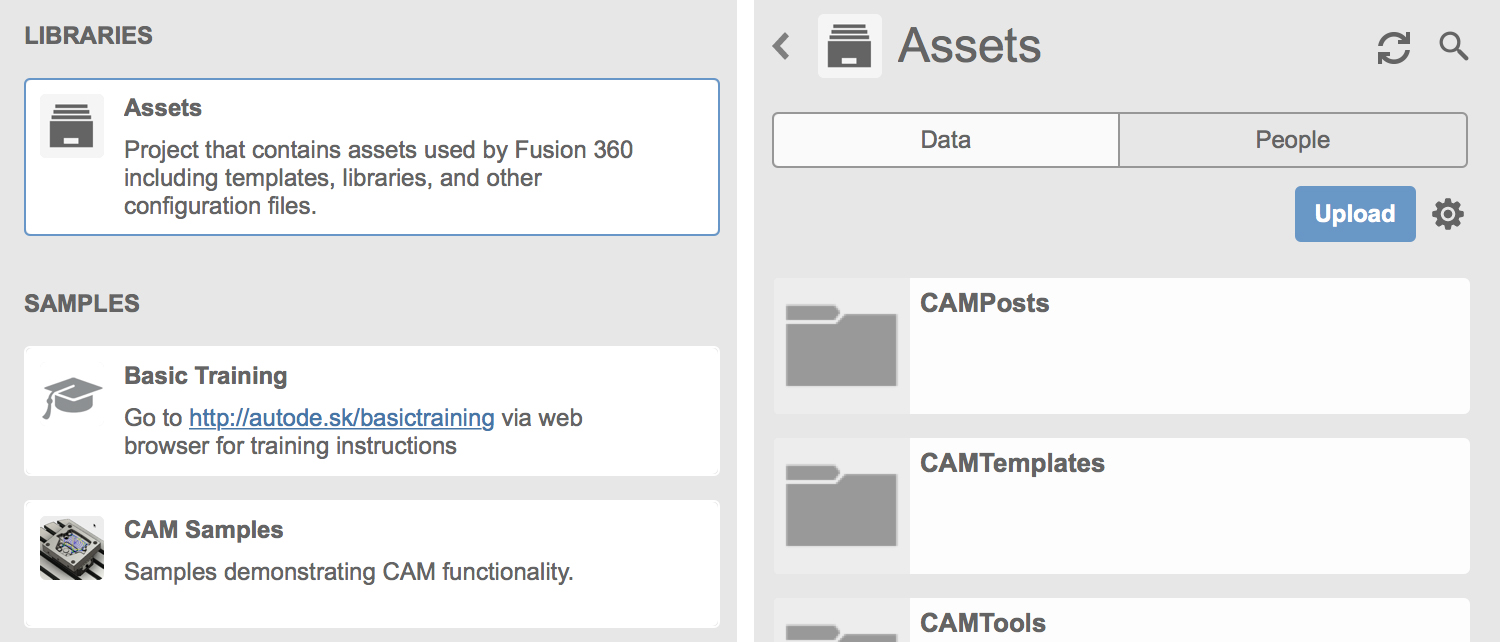Open the Basic Training sample entry
Image resolution: width=1500 pixels, height=642 pixels.
click(371, 410)
